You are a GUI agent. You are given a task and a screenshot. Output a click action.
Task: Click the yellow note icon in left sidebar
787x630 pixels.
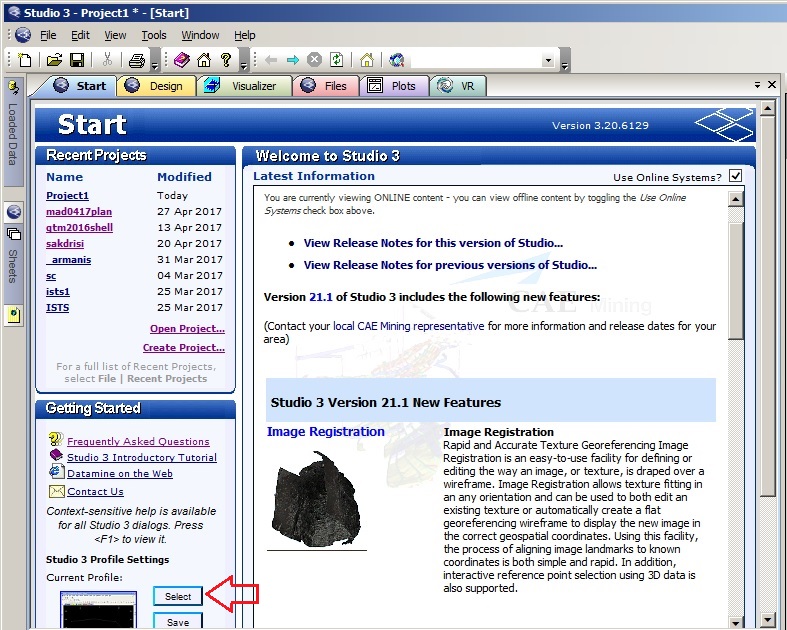click(x=14, y=315)
